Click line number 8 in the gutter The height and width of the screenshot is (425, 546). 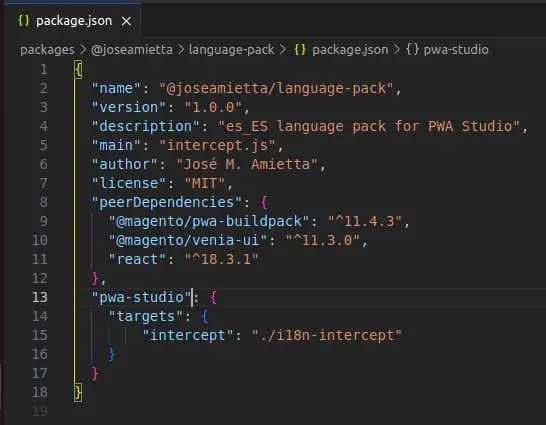point(44,202)
